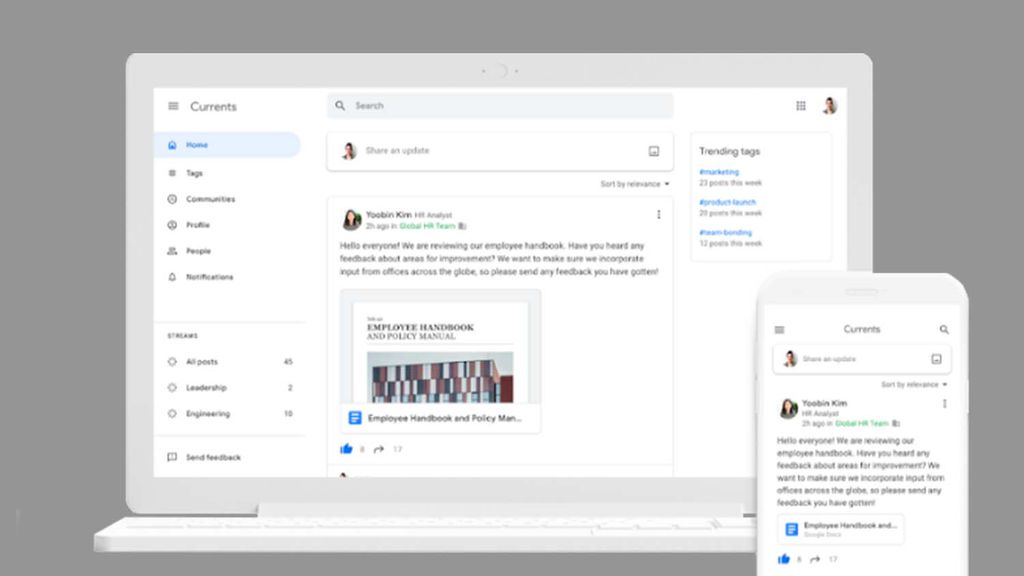The image size is (1024, 576).
Task: Click the #marketing trending tag
Action: (719, 172)
